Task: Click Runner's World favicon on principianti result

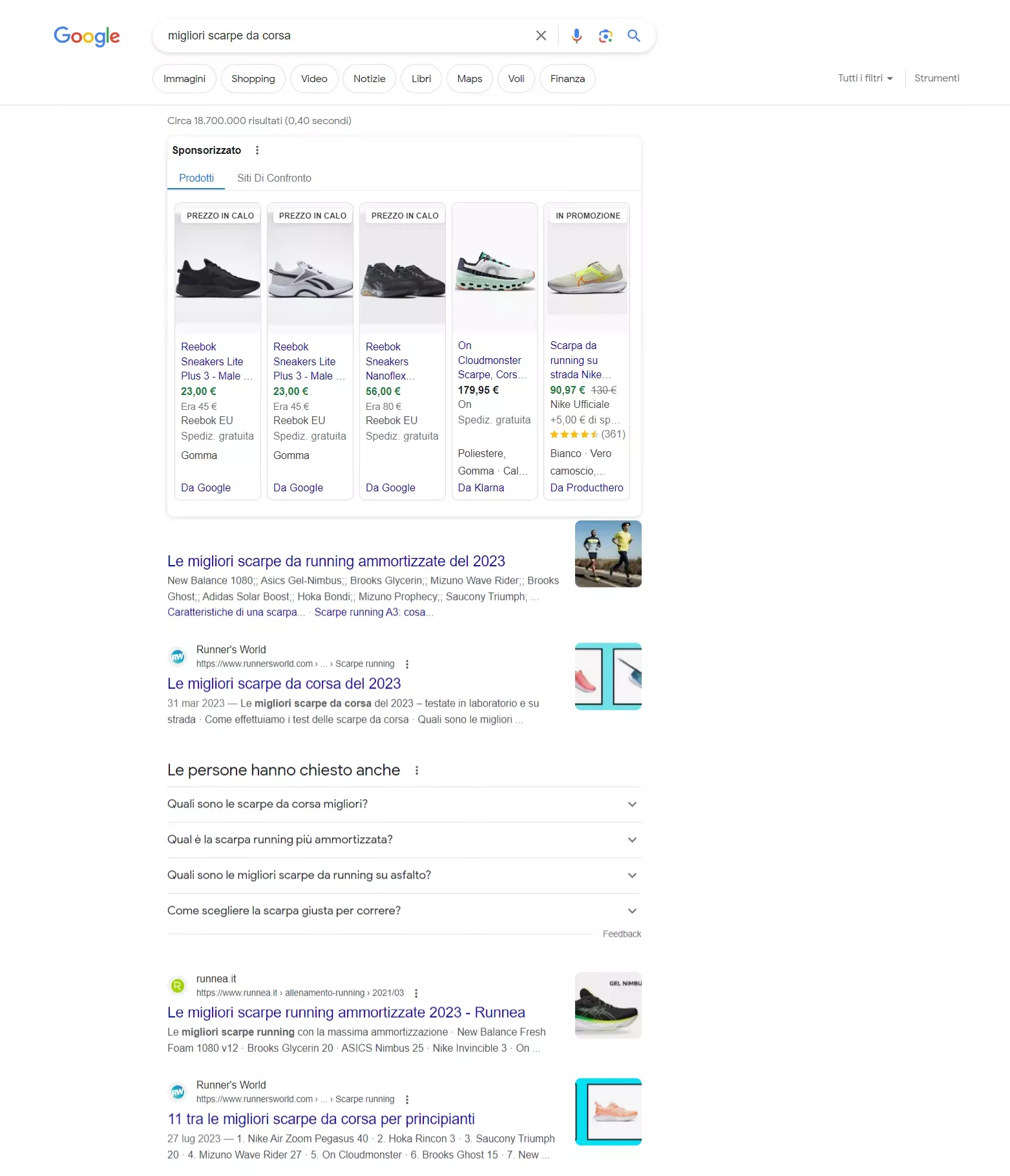Action: point(178,1093)
